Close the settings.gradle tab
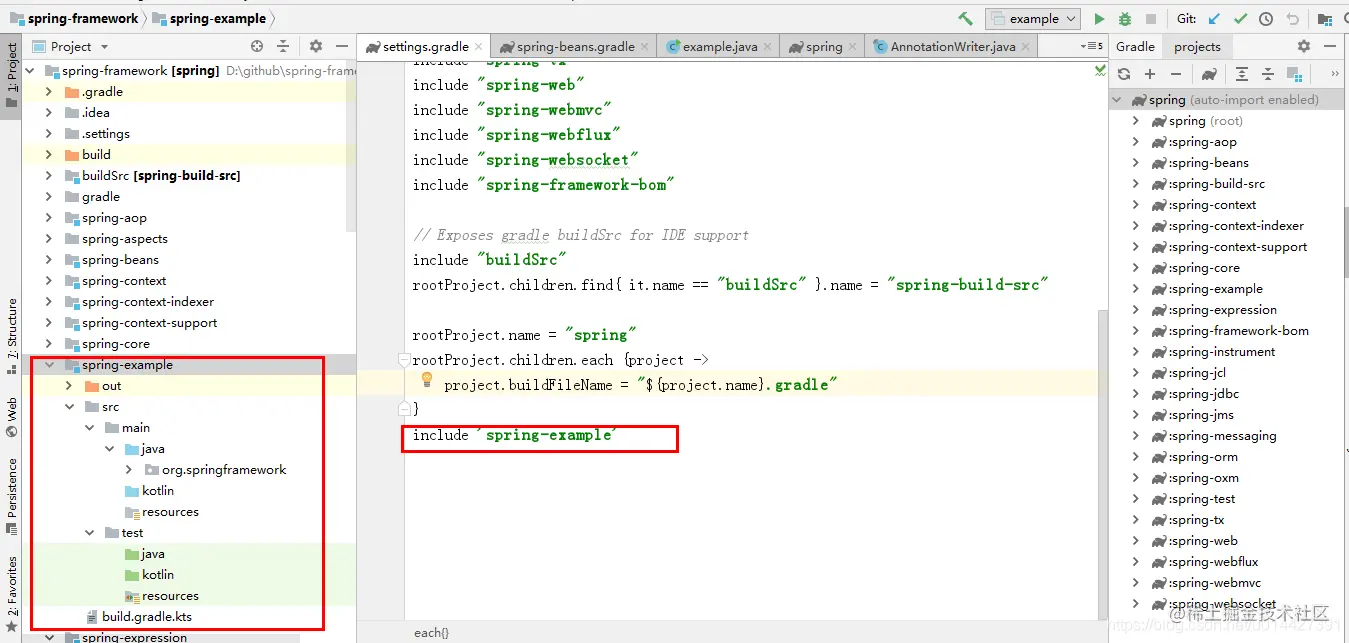The height and width of the screenshot is (643, 1349). pos(479,46)
